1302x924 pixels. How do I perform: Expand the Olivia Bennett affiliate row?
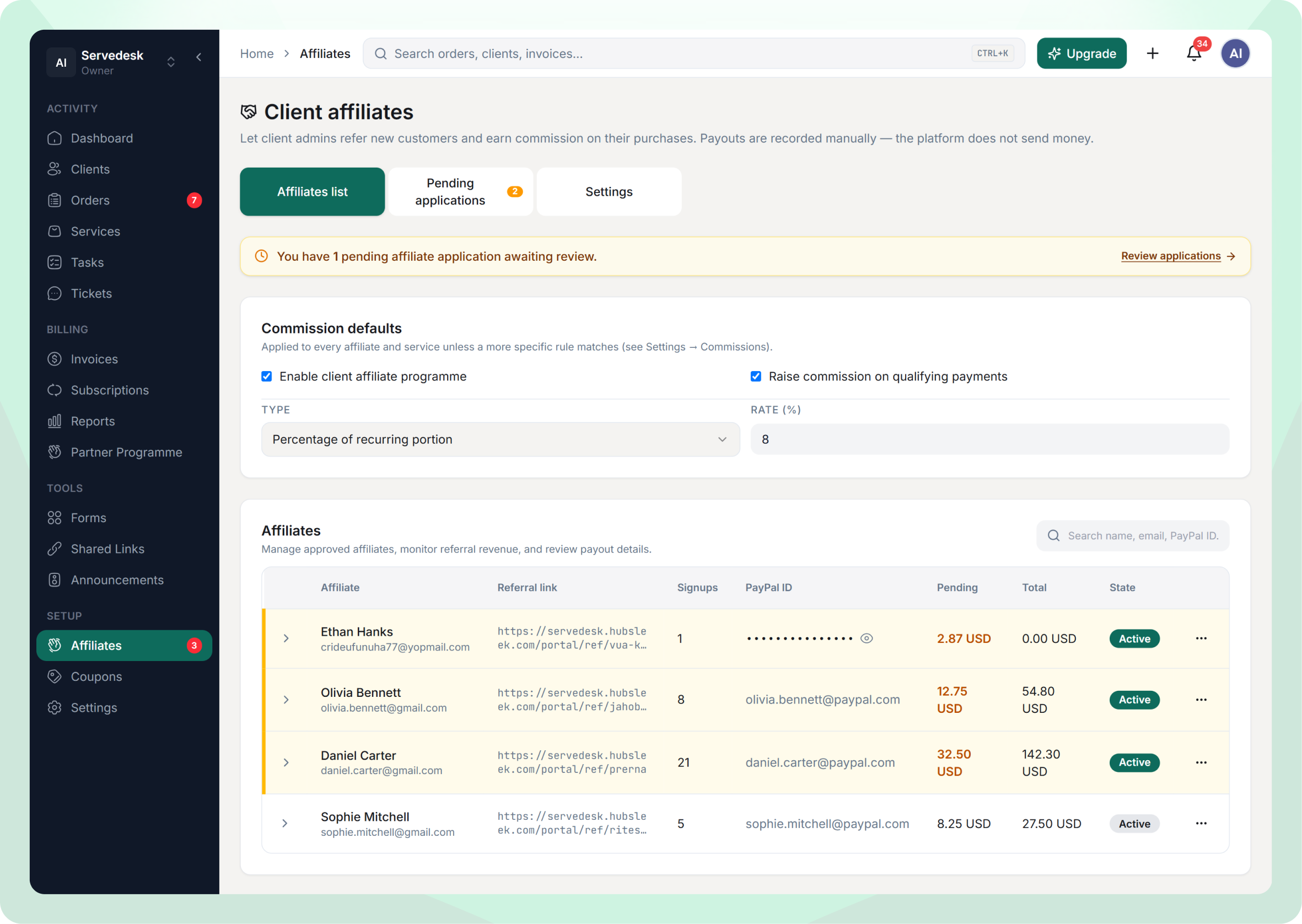point(286,700)
